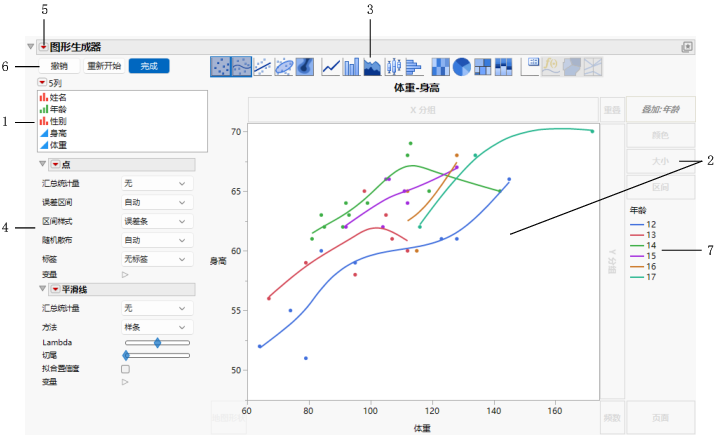Viewport: 722px width, 436px height.
Task: Choose the Caption Box element icon
Action: (530, 67)
